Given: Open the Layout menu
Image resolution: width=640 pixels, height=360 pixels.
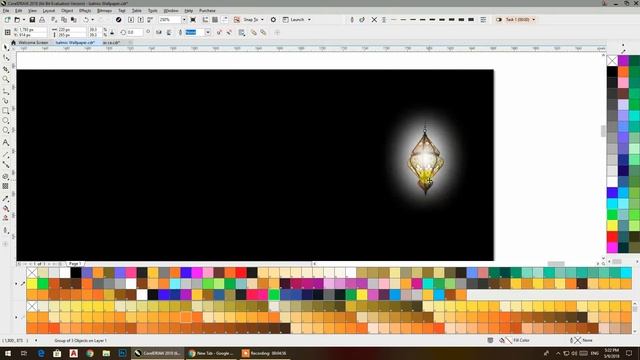Looking at the screenshot, I should point(49,11).
